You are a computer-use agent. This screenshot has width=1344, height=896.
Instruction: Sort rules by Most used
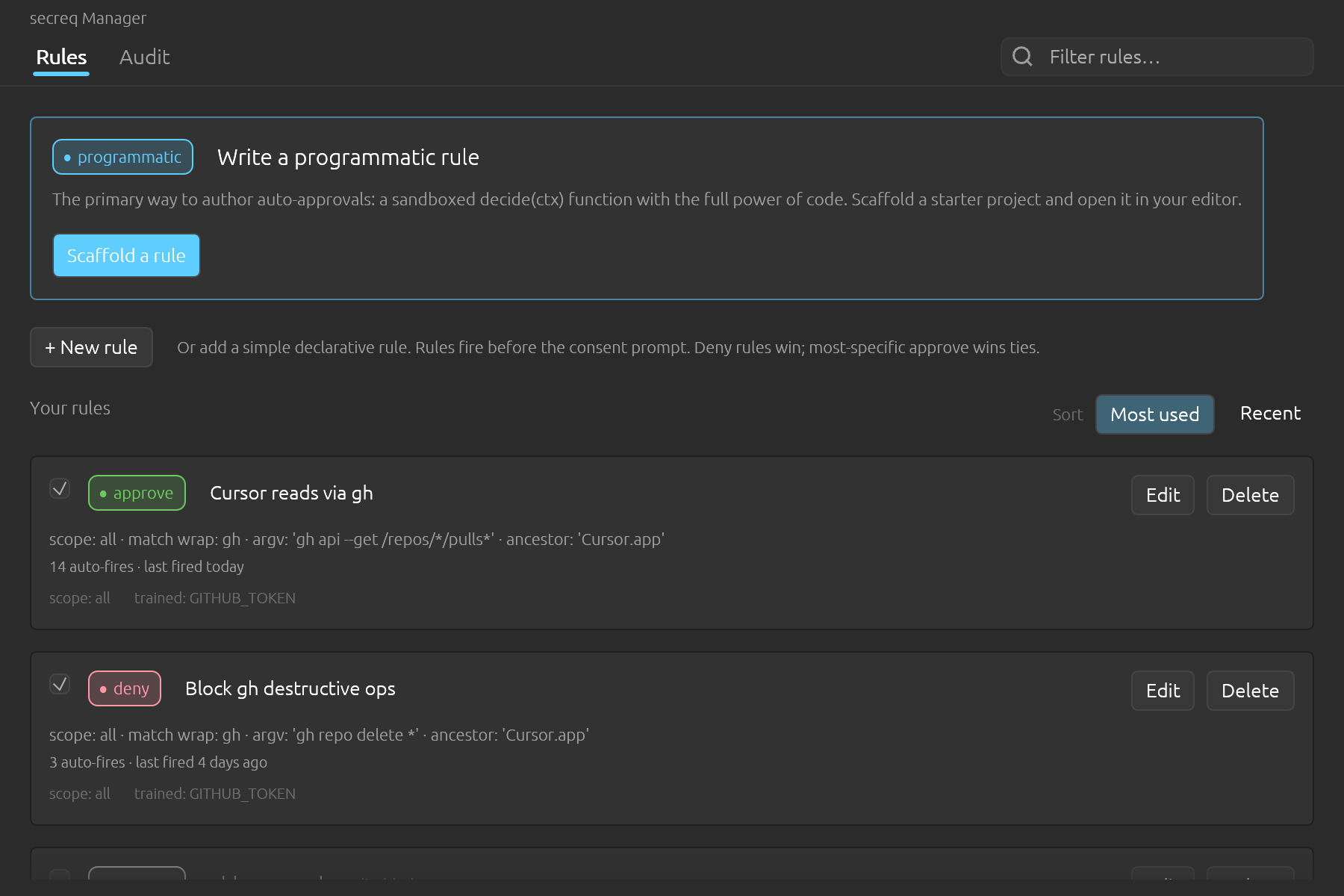pyautogui.click(x=1155, y=414)
